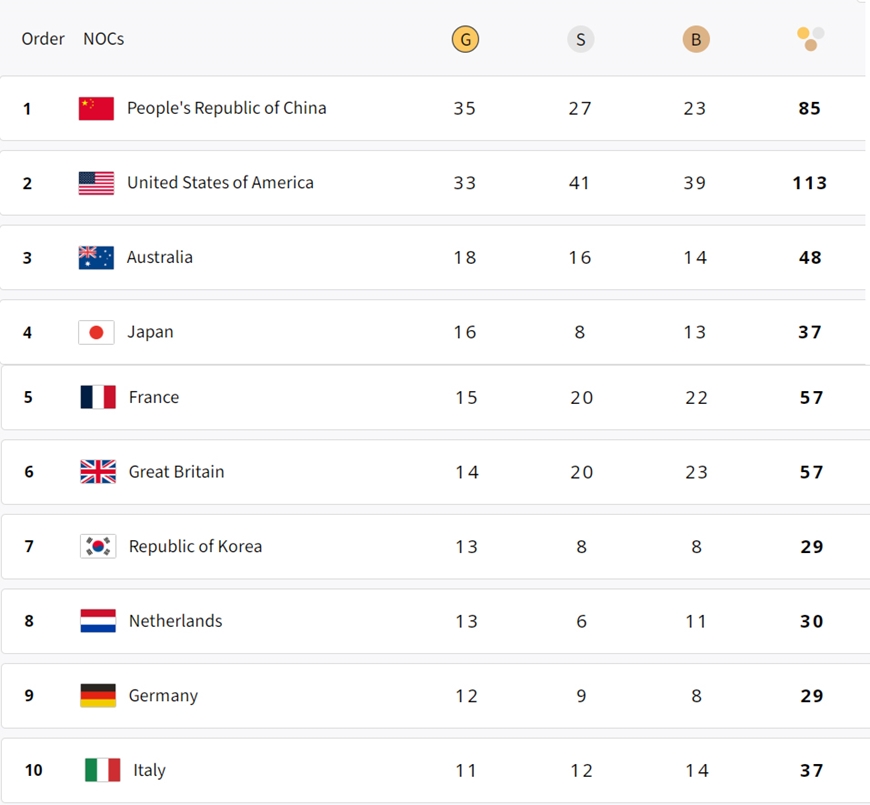This screenshot has width=870, height=805.
Task: Open the Italy country link
Action: (x=149, y=770)
